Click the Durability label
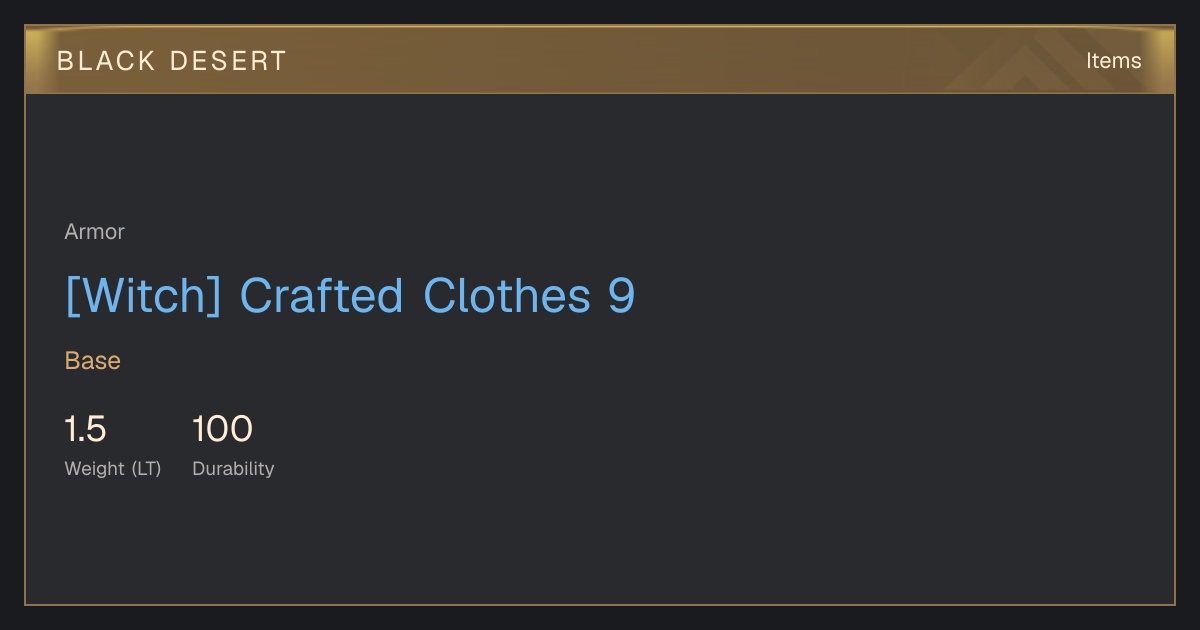Screen dimensions: 1200x630 (233, 468)
